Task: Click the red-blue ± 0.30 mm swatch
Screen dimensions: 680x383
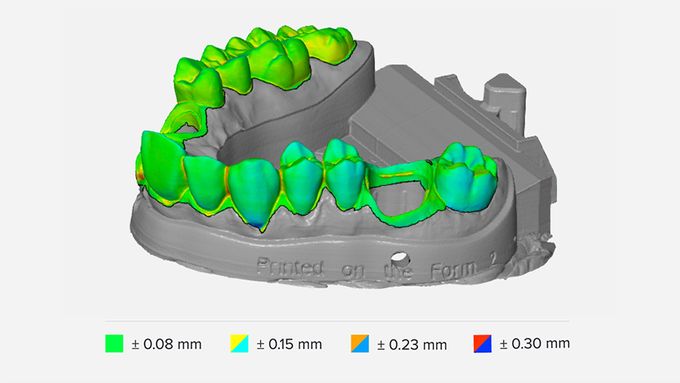Action: pyautogui.click(x=483, y=344)
